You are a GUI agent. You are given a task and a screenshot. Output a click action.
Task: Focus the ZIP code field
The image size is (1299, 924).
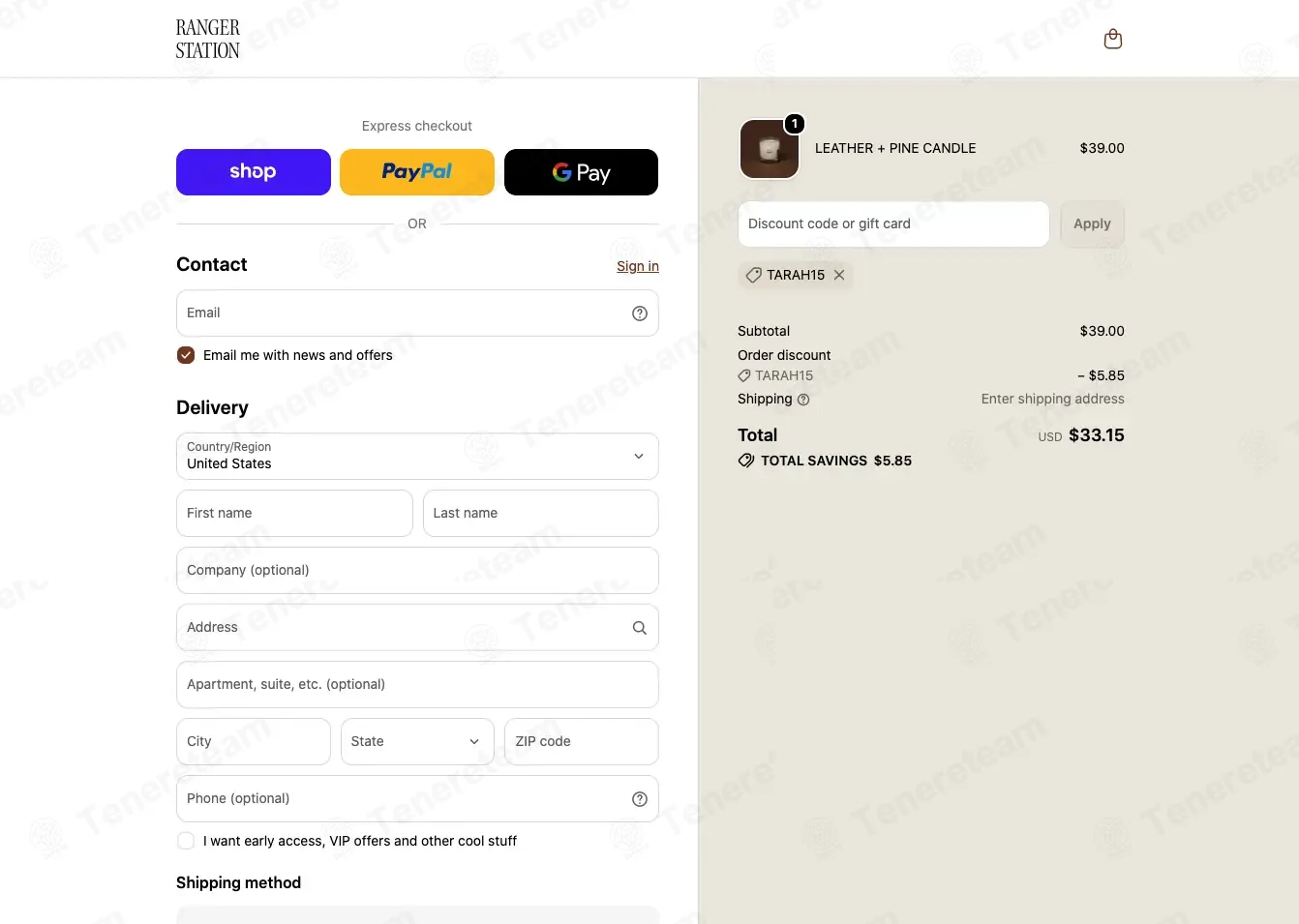click(x=582, y=741)
